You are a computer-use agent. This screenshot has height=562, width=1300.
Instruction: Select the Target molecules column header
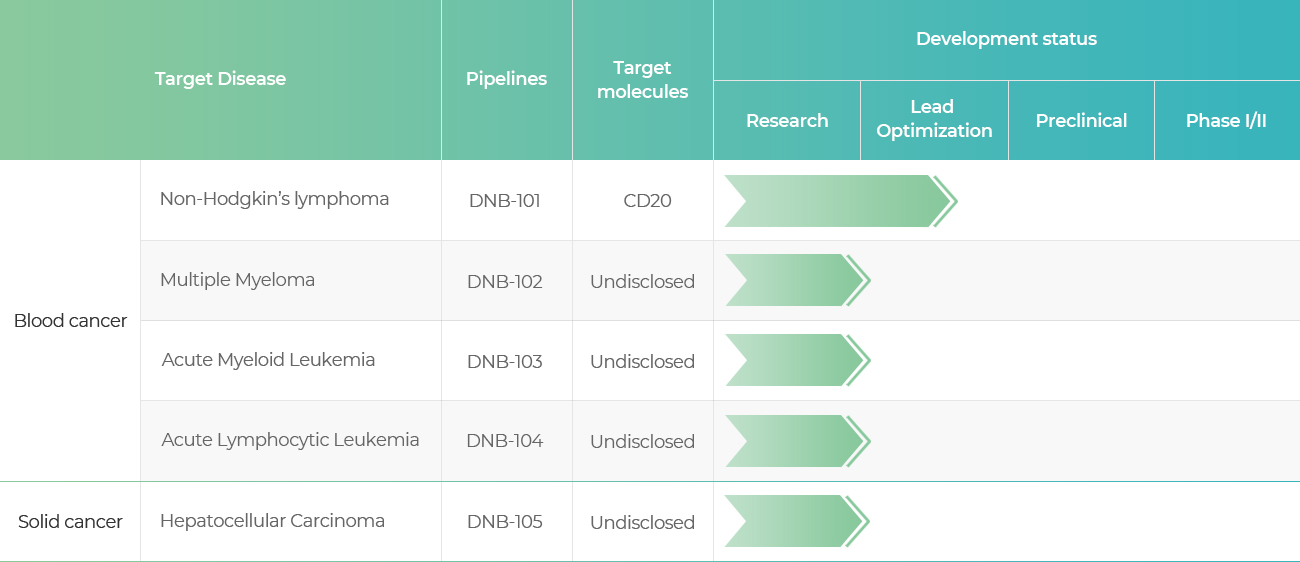click(642, 80)
